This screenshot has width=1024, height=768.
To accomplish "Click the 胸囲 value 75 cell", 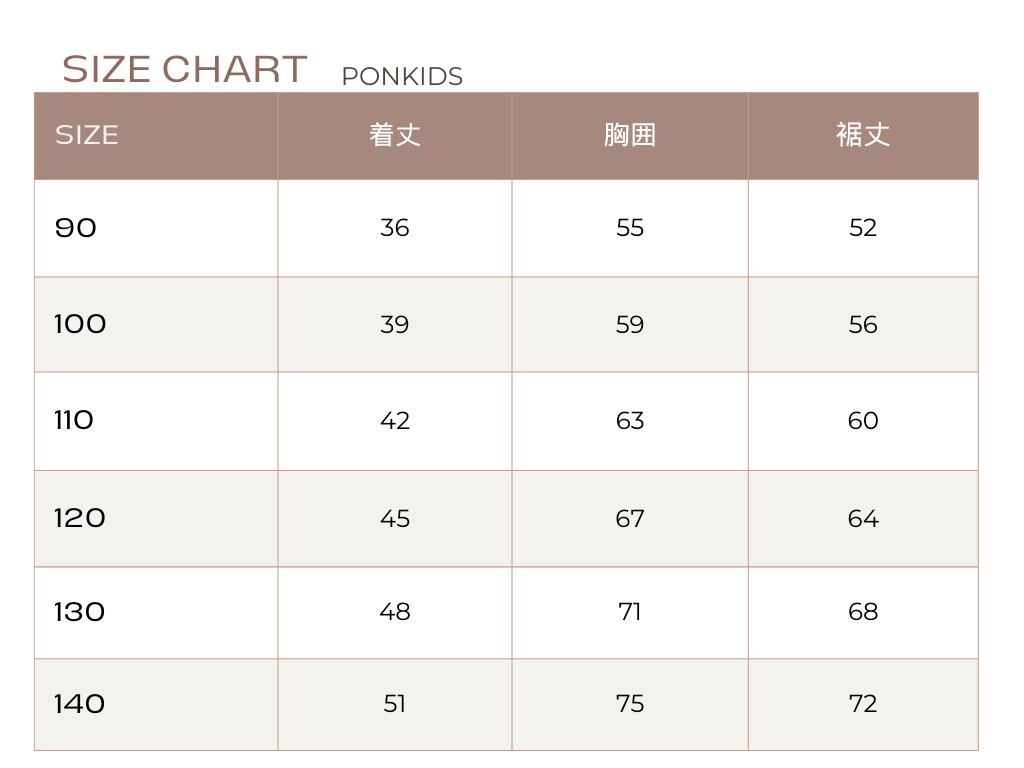I will click(630, 704).
